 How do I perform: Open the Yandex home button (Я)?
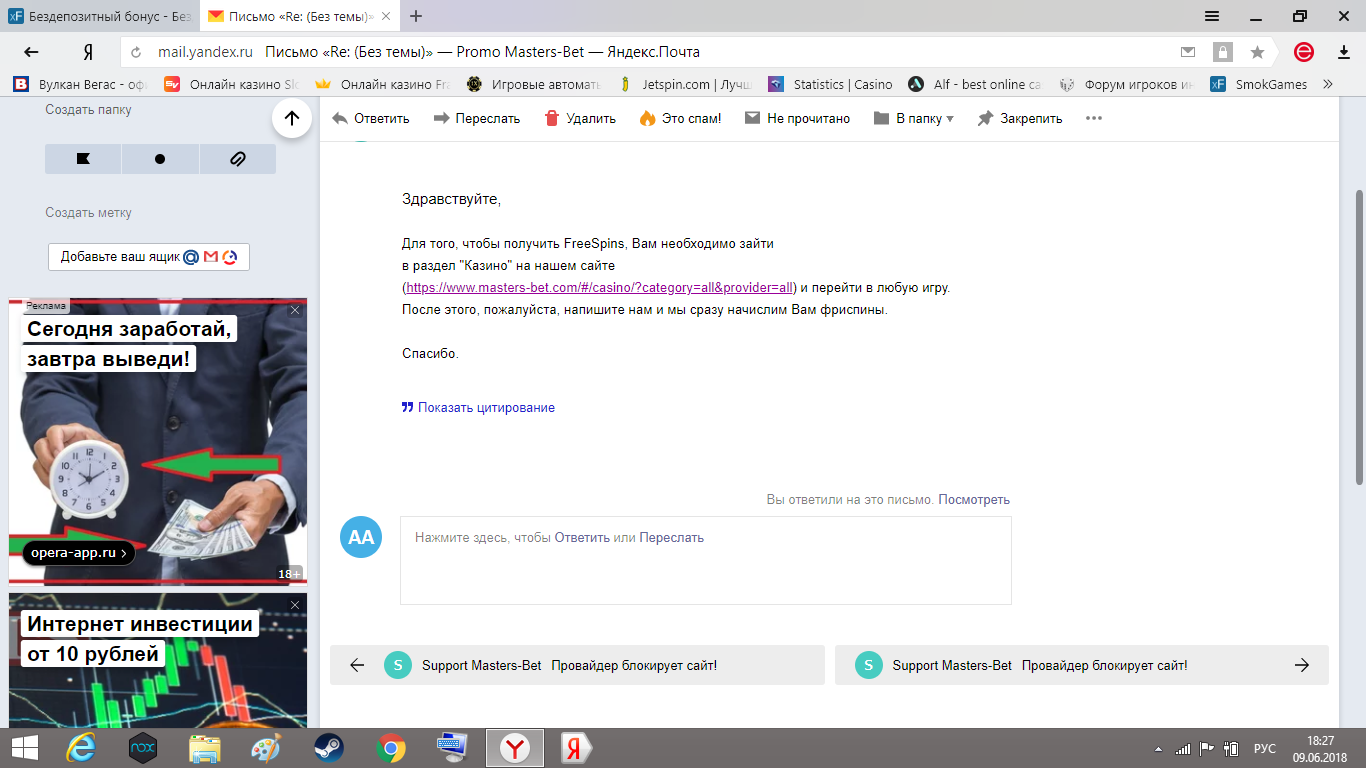point(88,52)
